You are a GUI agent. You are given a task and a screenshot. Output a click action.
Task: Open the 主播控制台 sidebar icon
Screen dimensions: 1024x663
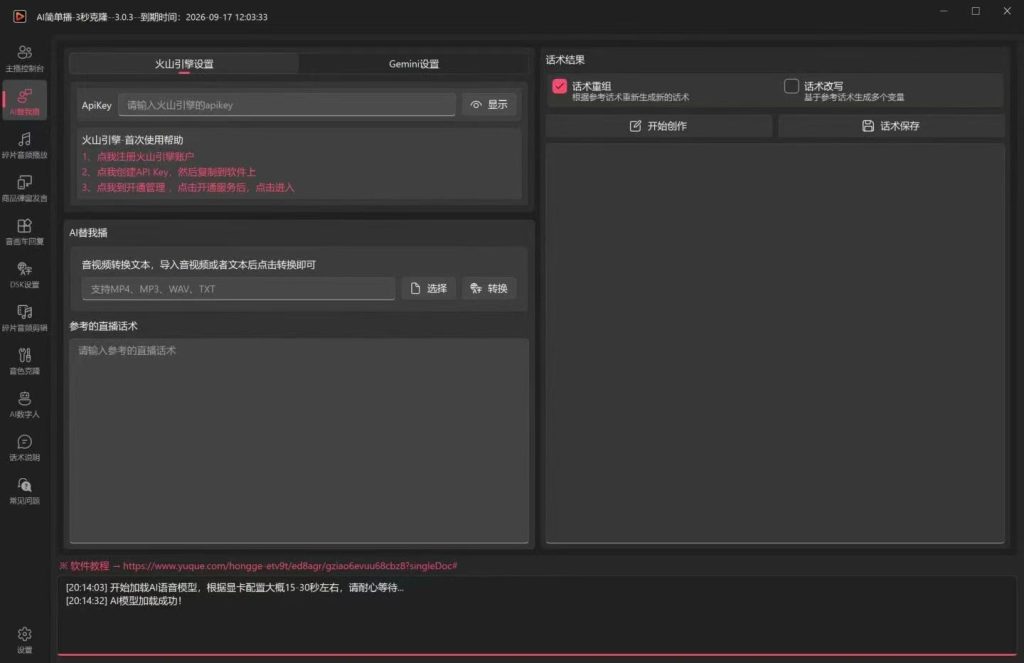24,57
